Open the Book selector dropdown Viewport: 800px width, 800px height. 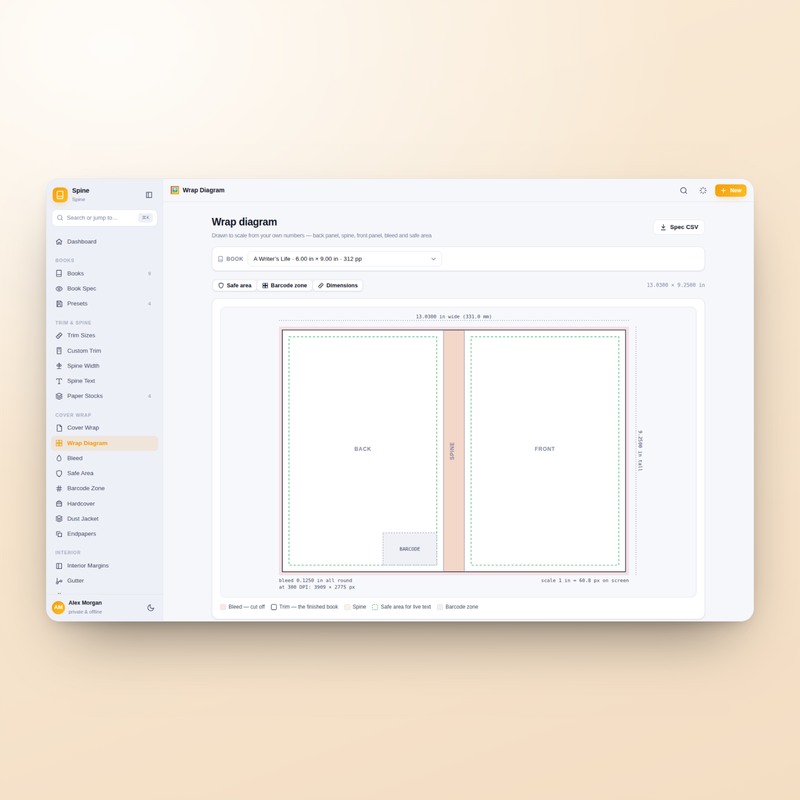(344, 259)
